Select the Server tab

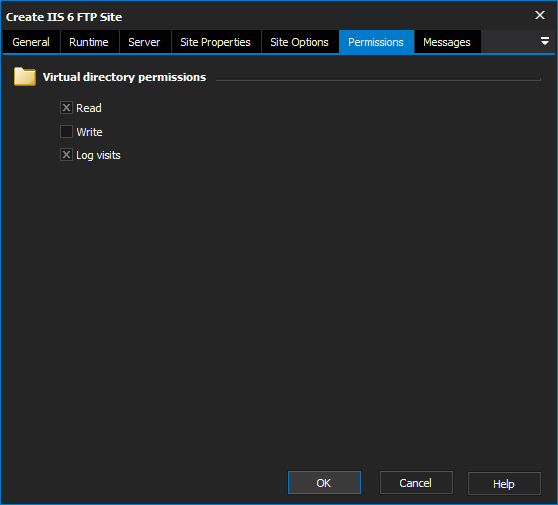point(144,42)
